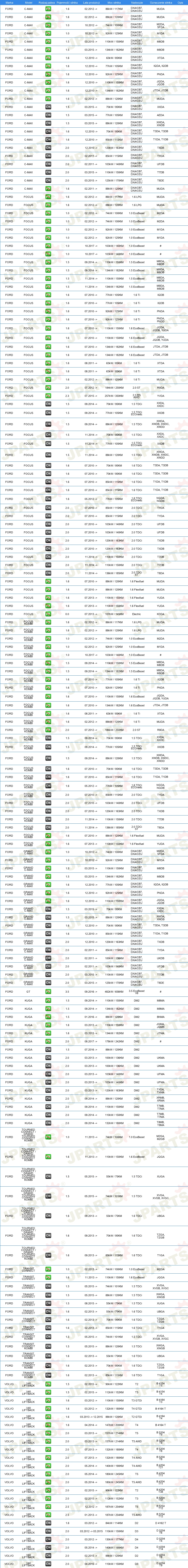Click the petrol icon in Focus 2.3 RS AWD row

pyautogui.click(x=49, y=396)
